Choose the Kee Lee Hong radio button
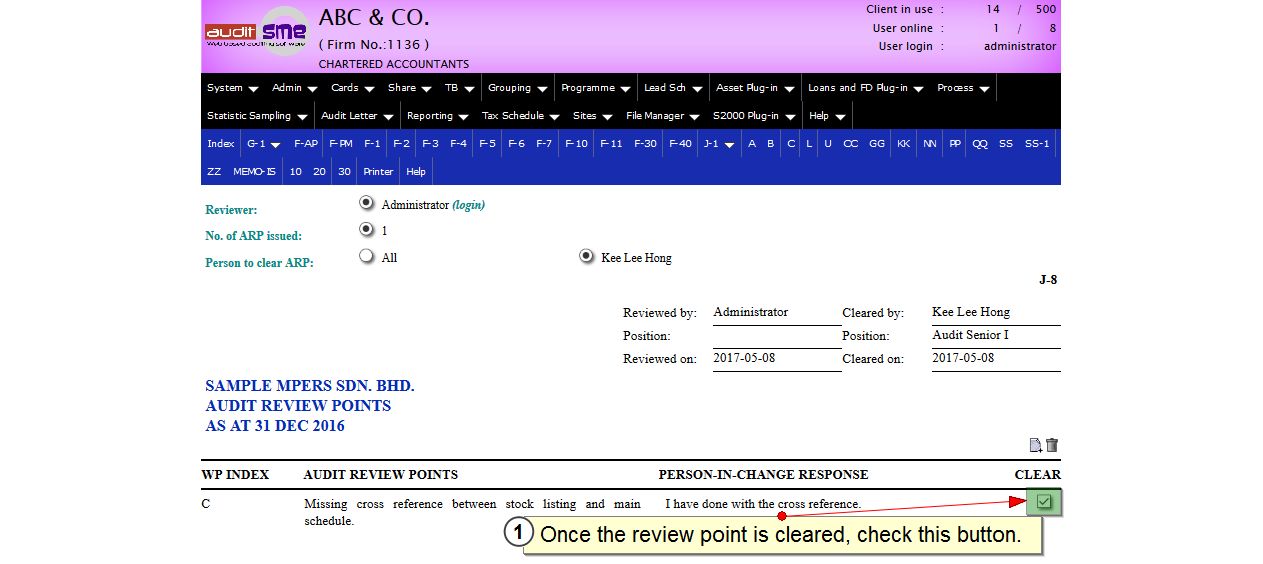This screenshot has width=1263, height=564. pos(586,257)
